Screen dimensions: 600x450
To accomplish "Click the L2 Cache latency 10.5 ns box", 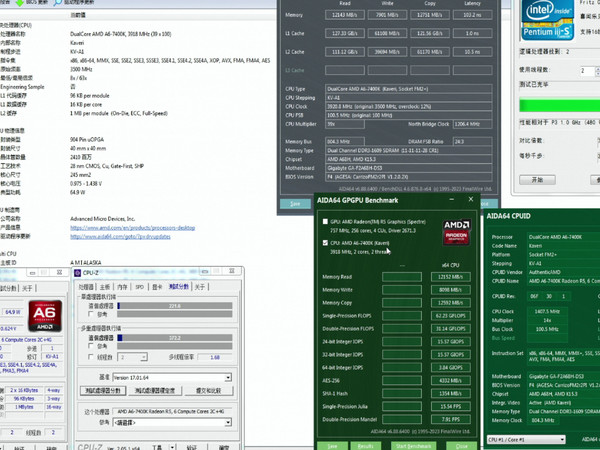I will (x=473, y=52).
